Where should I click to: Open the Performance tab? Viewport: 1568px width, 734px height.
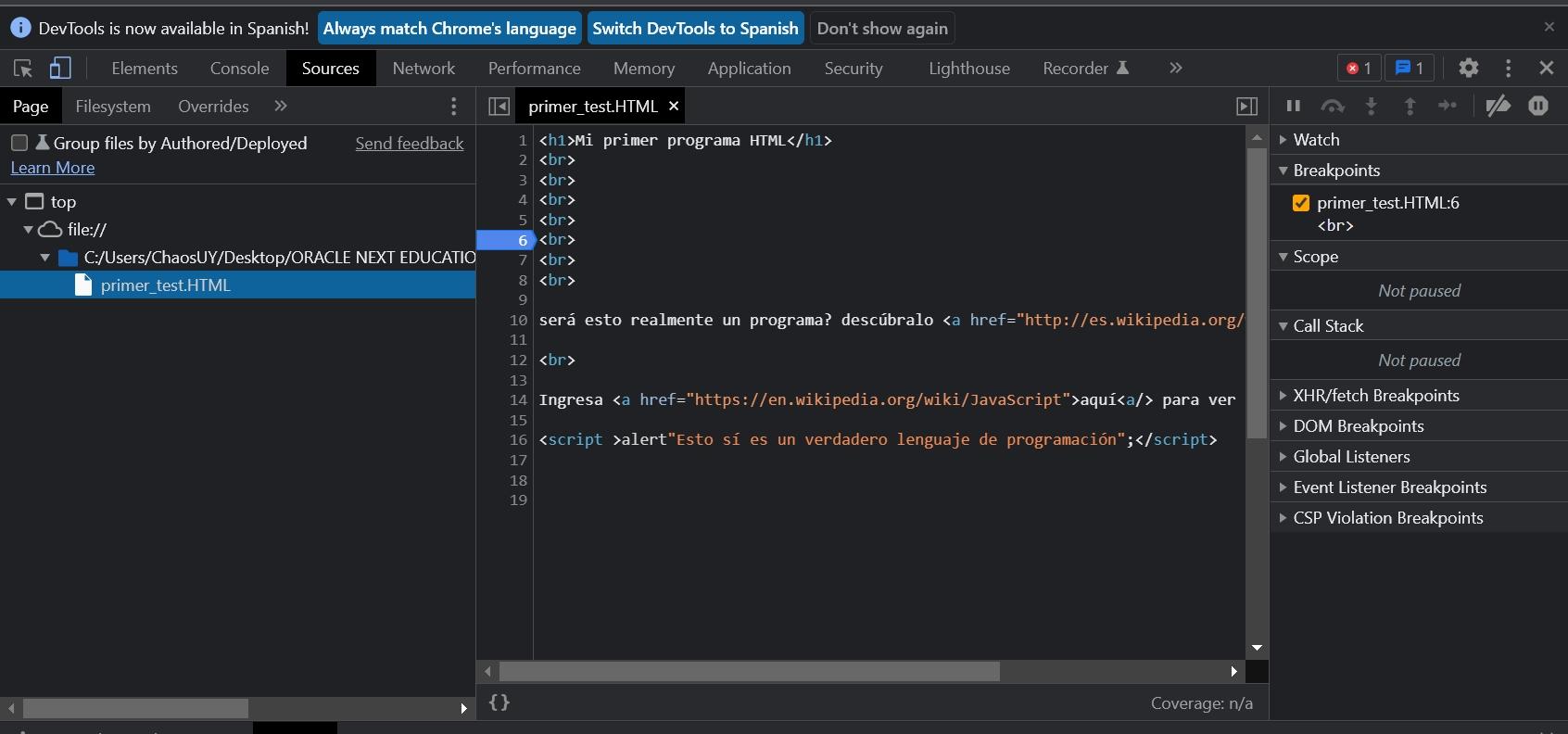535,68
